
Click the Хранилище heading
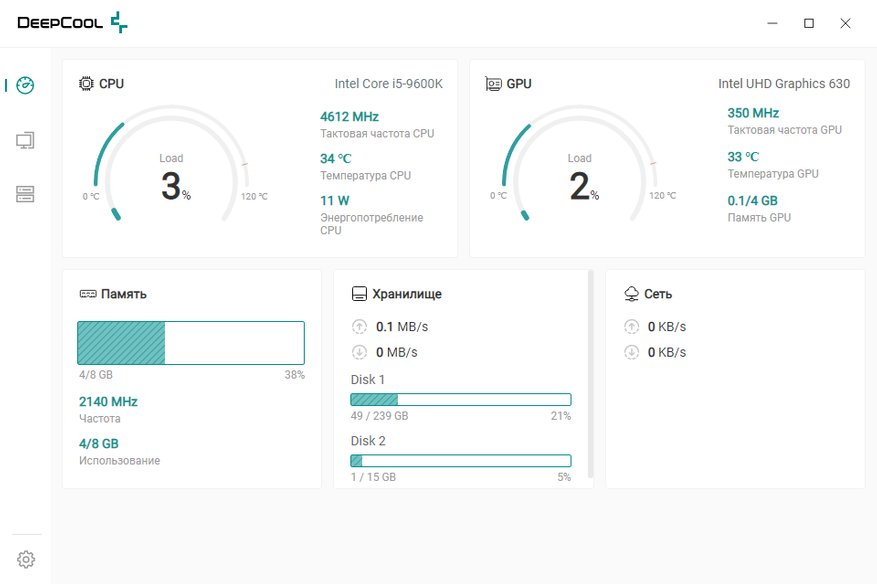[407, 294]
